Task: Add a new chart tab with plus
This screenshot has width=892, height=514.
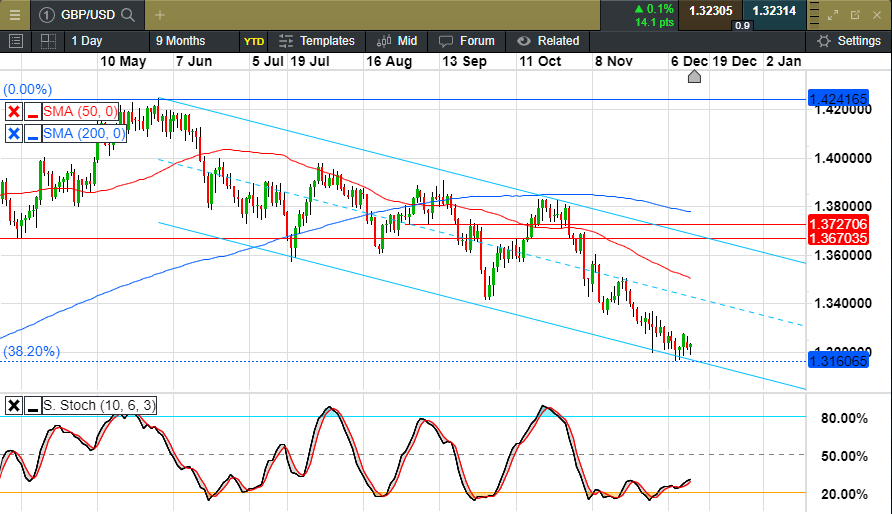Action: pos(160,15)
